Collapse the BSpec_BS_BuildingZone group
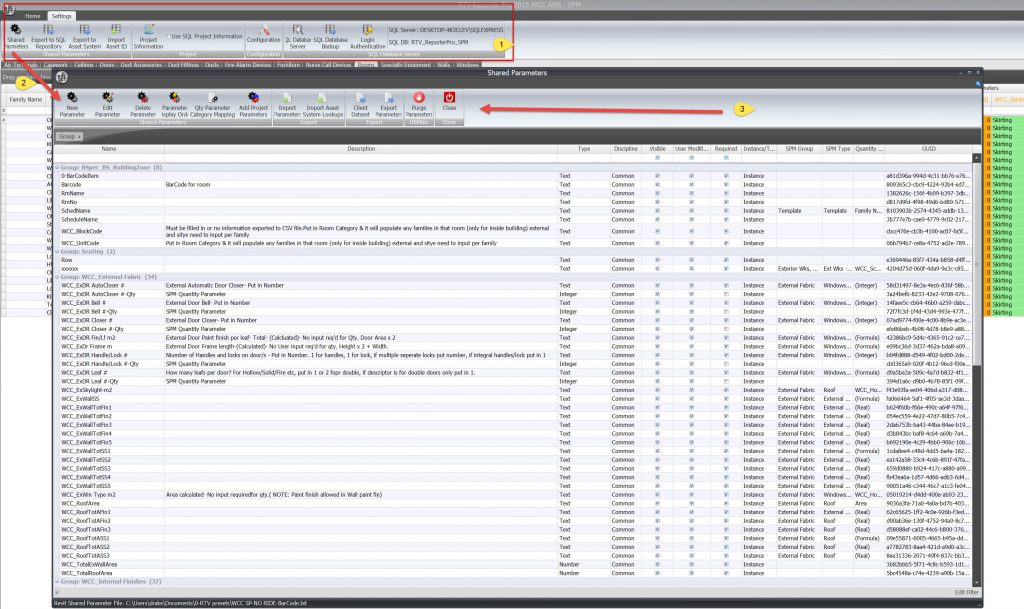Image resolution: width=1024 pixels, height=609 pixels. pos(56,167)
